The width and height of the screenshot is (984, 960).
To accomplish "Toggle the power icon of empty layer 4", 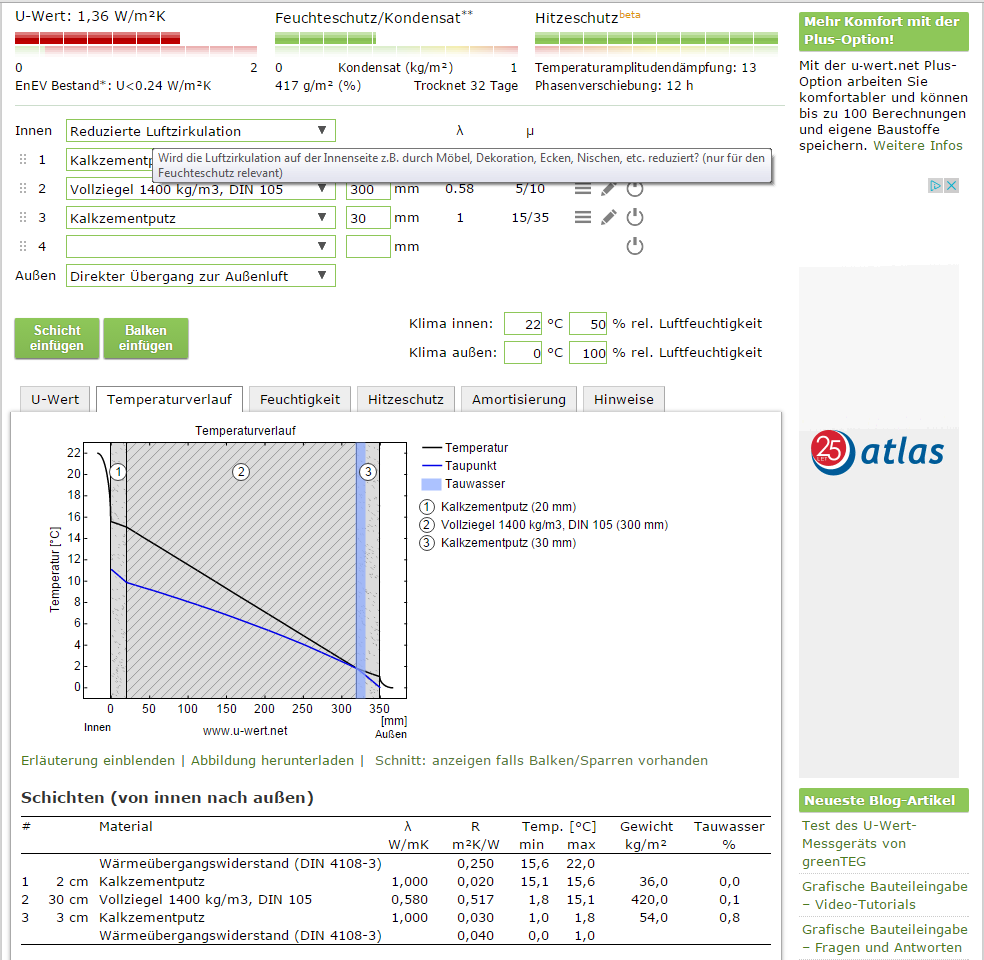I will [x=635, y=247].
